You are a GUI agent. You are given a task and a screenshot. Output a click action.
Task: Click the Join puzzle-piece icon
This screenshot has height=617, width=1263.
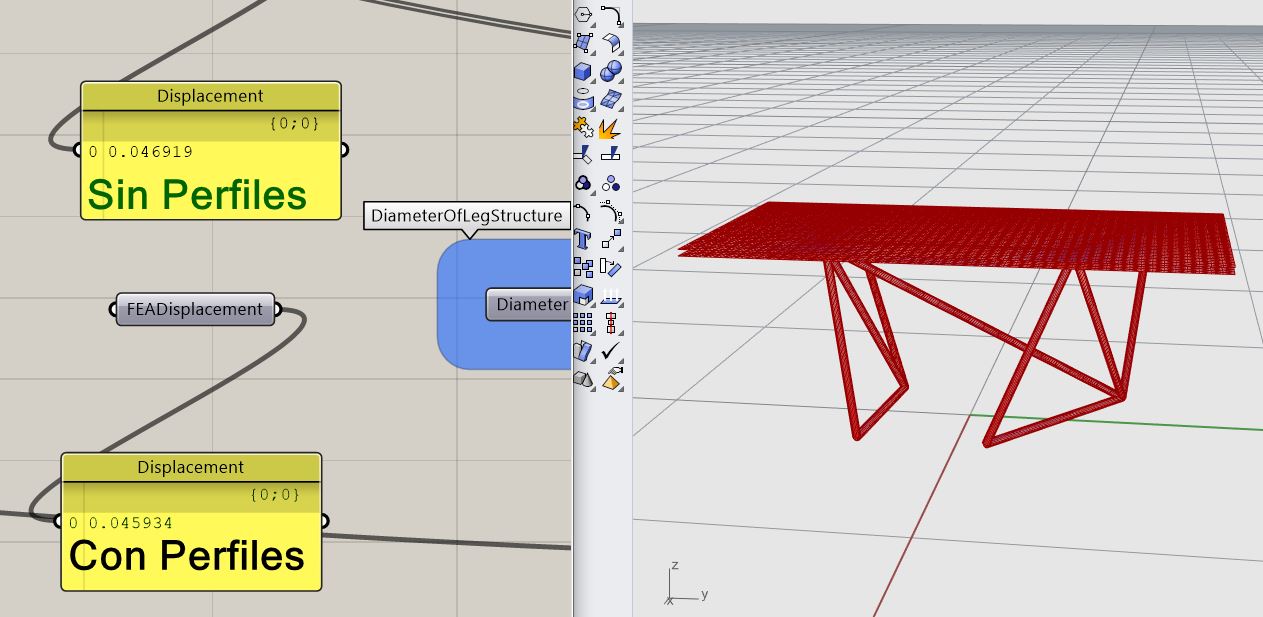[x=584, y=127]
